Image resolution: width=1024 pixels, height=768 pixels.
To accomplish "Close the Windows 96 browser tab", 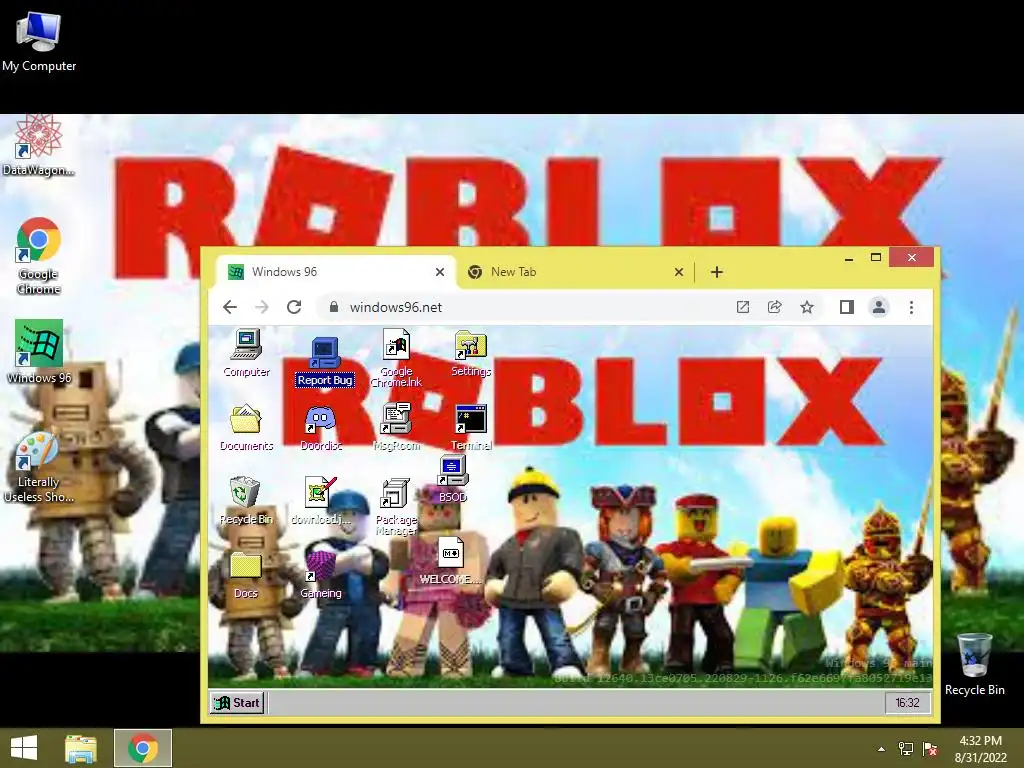I will point(440,272).
